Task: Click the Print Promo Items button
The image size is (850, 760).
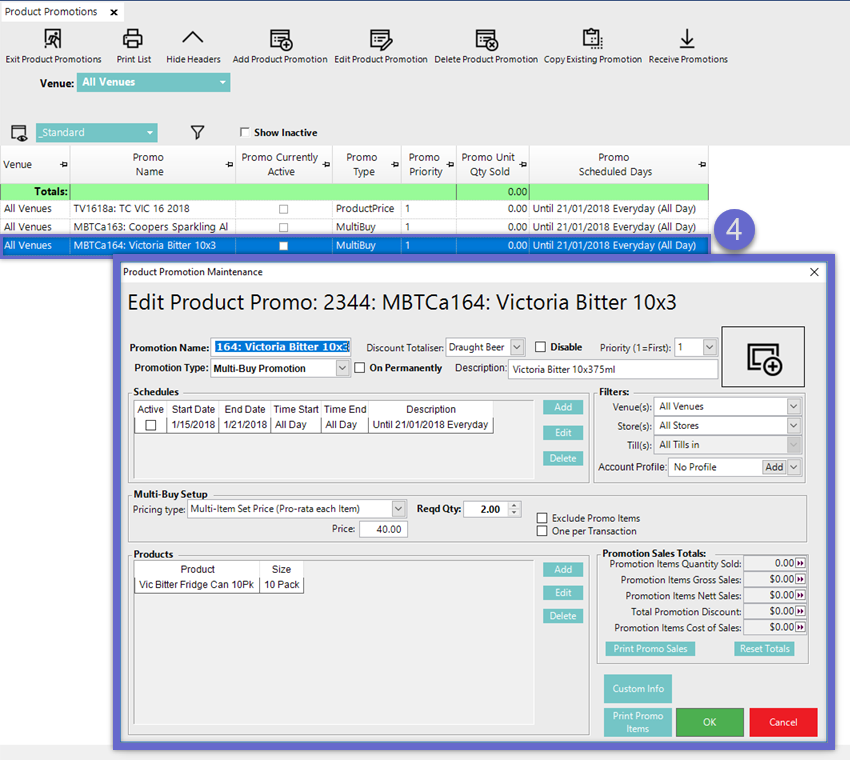Action: tap(638, 722)
